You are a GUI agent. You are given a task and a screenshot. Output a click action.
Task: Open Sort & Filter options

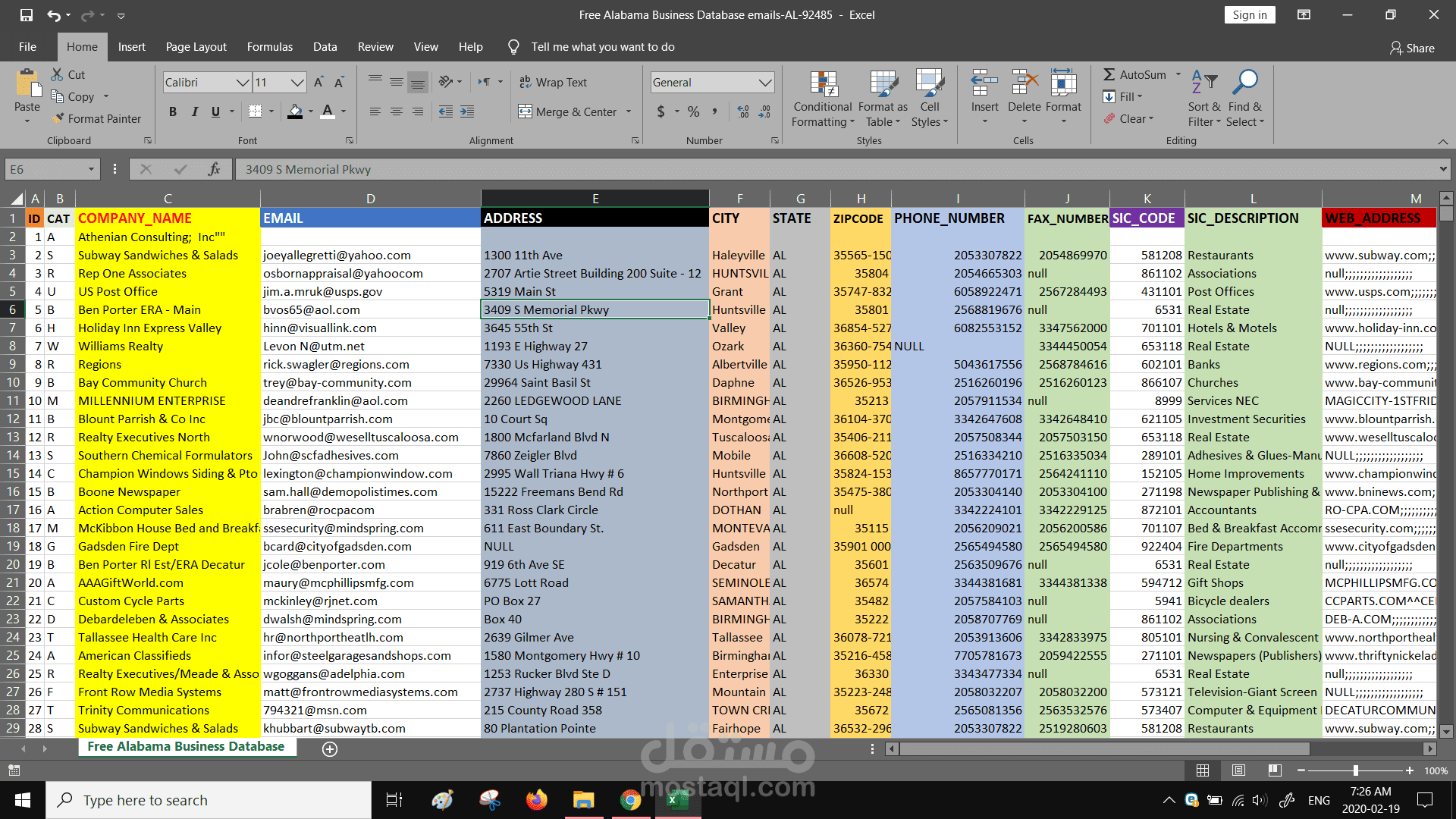click(1204, 99)
